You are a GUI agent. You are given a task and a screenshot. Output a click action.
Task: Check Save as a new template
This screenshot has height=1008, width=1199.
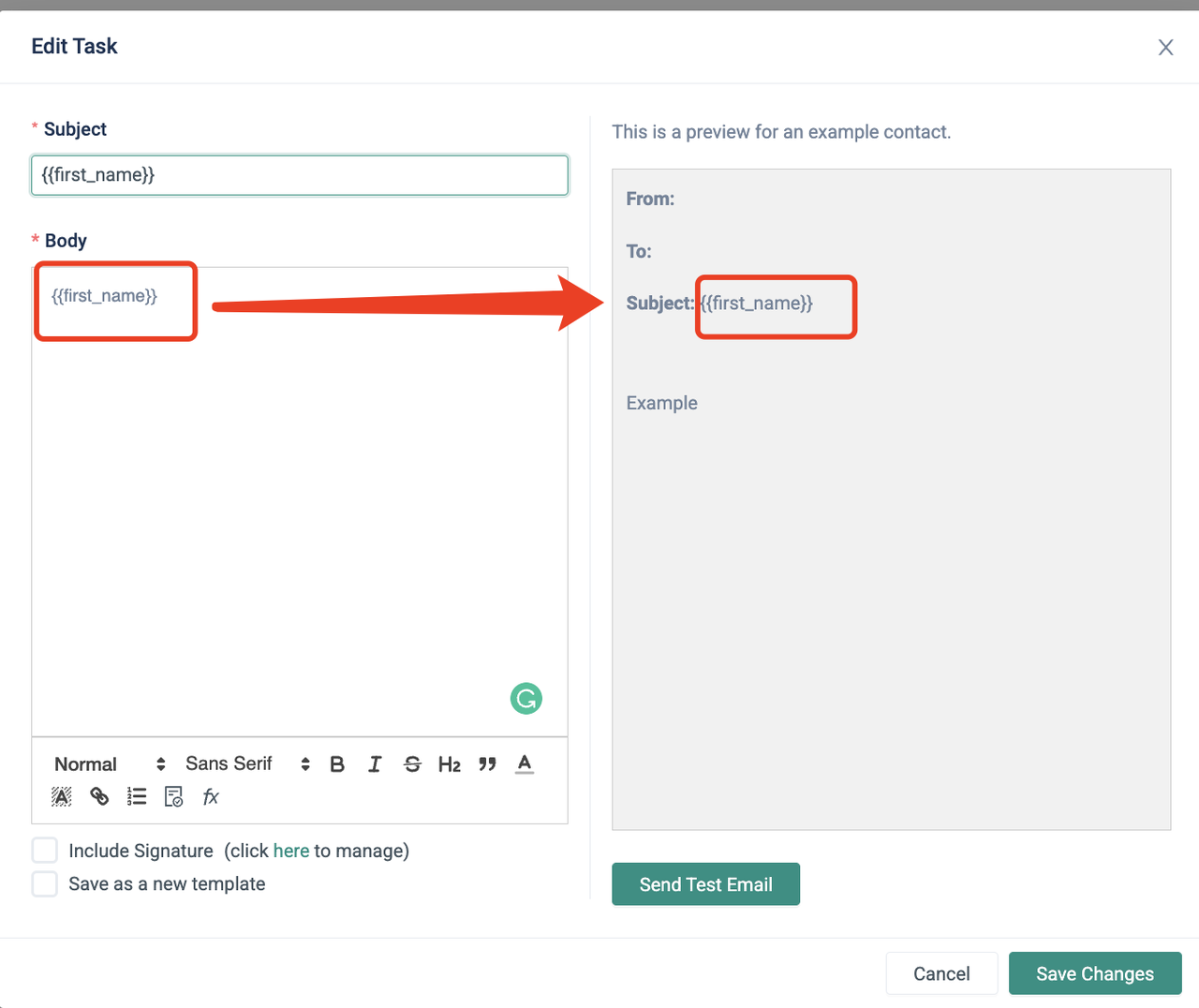point(45,883)
